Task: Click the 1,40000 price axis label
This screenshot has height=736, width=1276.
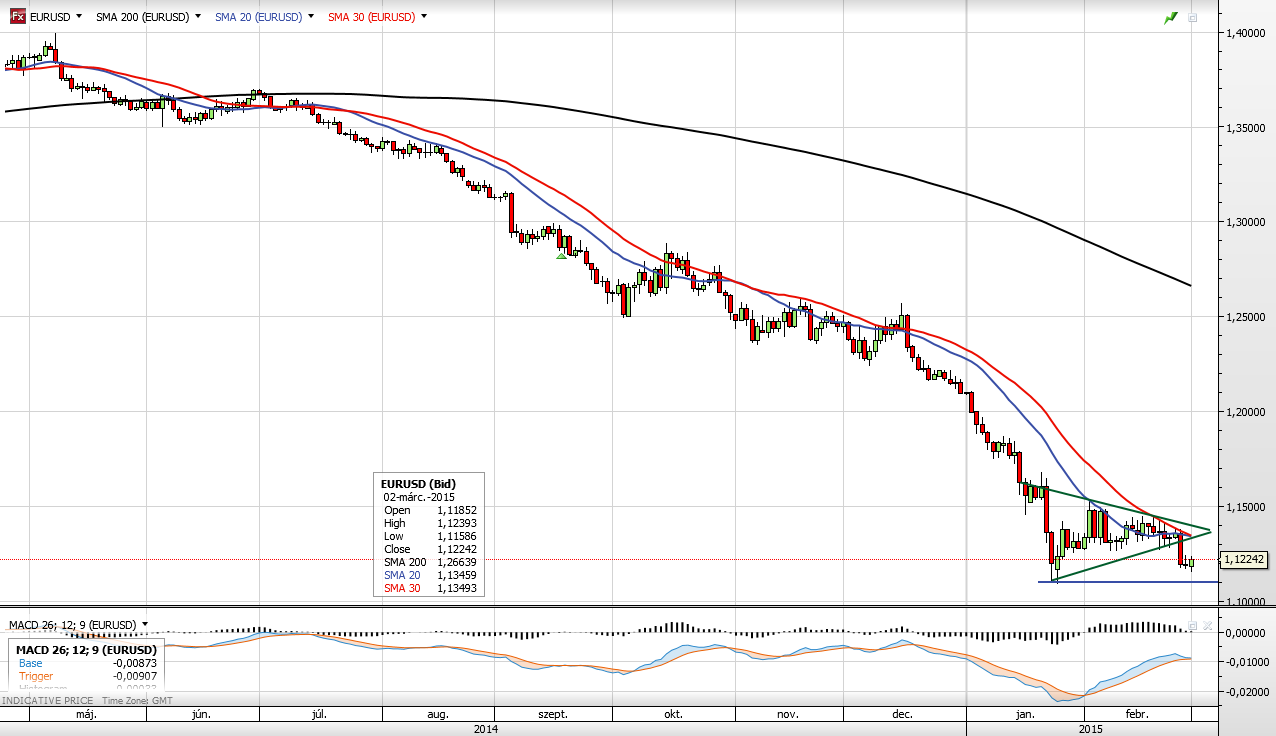Action: [x=1248, y=33]
